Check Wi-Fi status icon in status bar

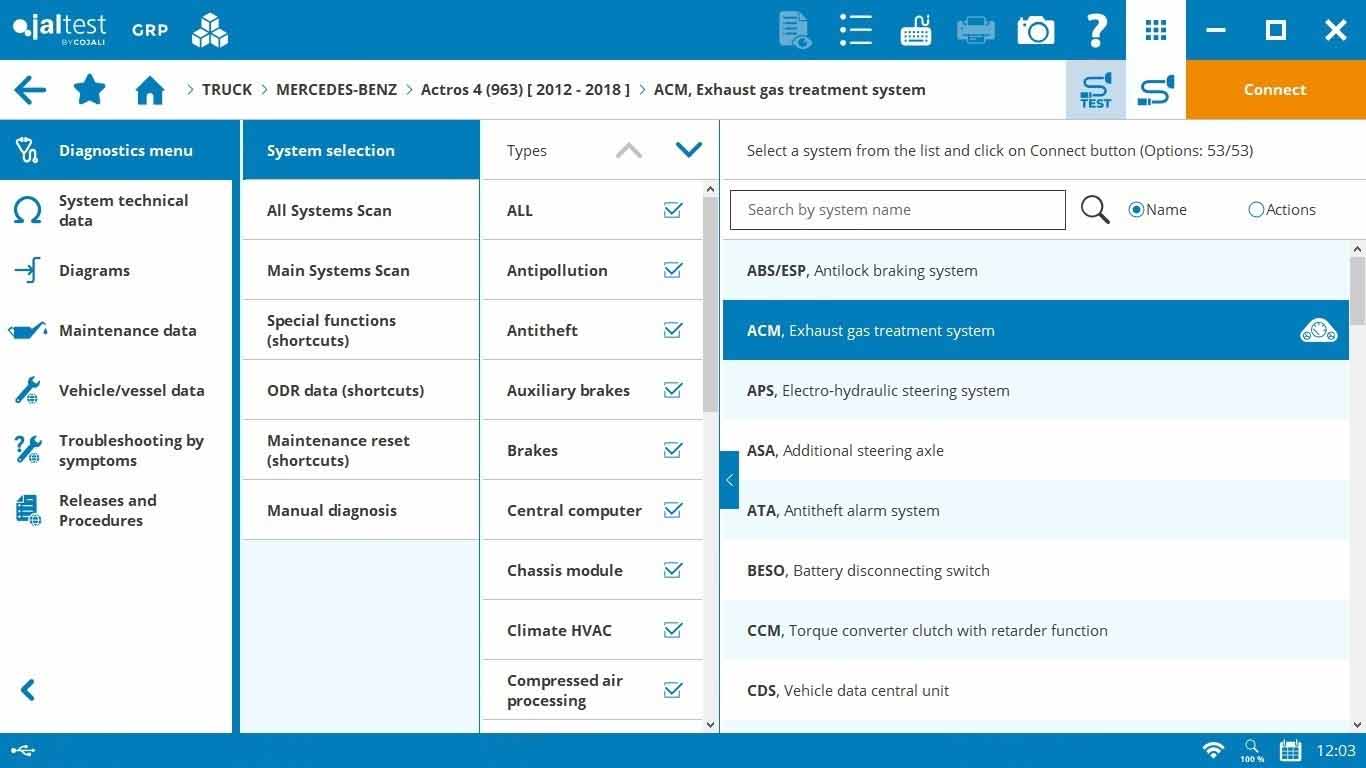(x=1214, y=750)
